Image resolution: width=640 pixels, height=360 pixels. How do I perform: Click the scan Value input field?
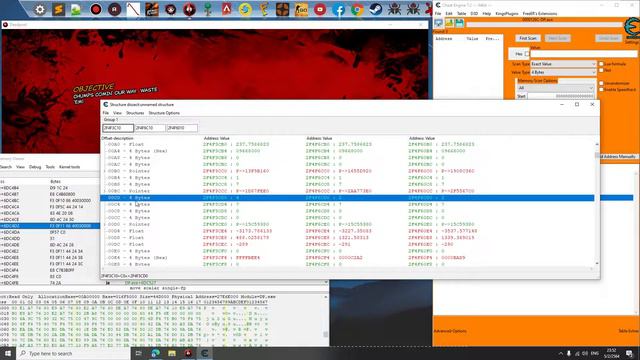tap(584, 54)
